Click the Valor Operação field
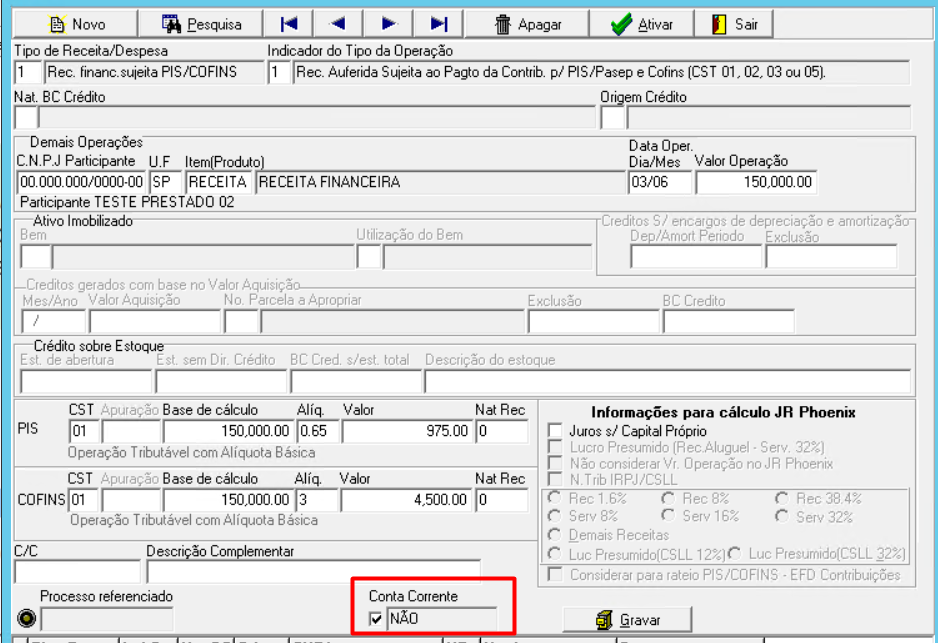 pyautogui.click(x=756, y=182)
